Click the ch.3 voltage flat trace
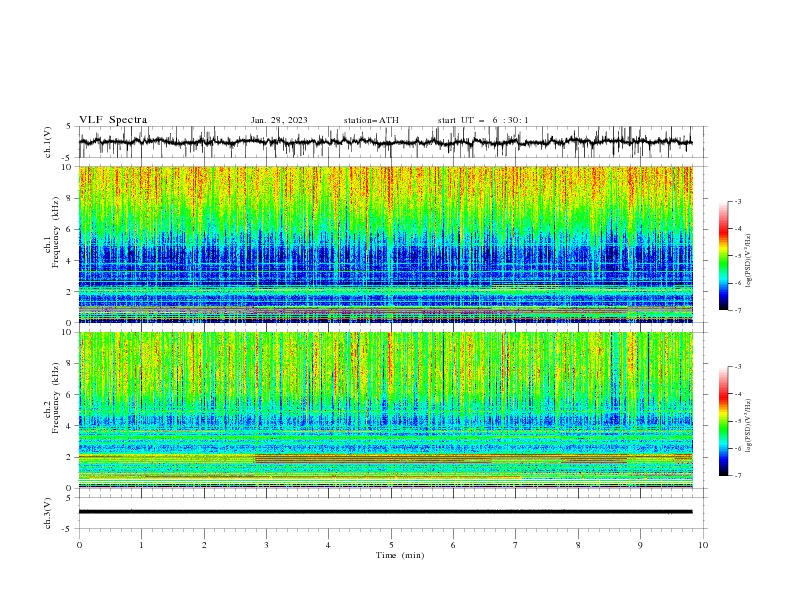The width and height of the screenshot is (792, 612). (385, 512)
